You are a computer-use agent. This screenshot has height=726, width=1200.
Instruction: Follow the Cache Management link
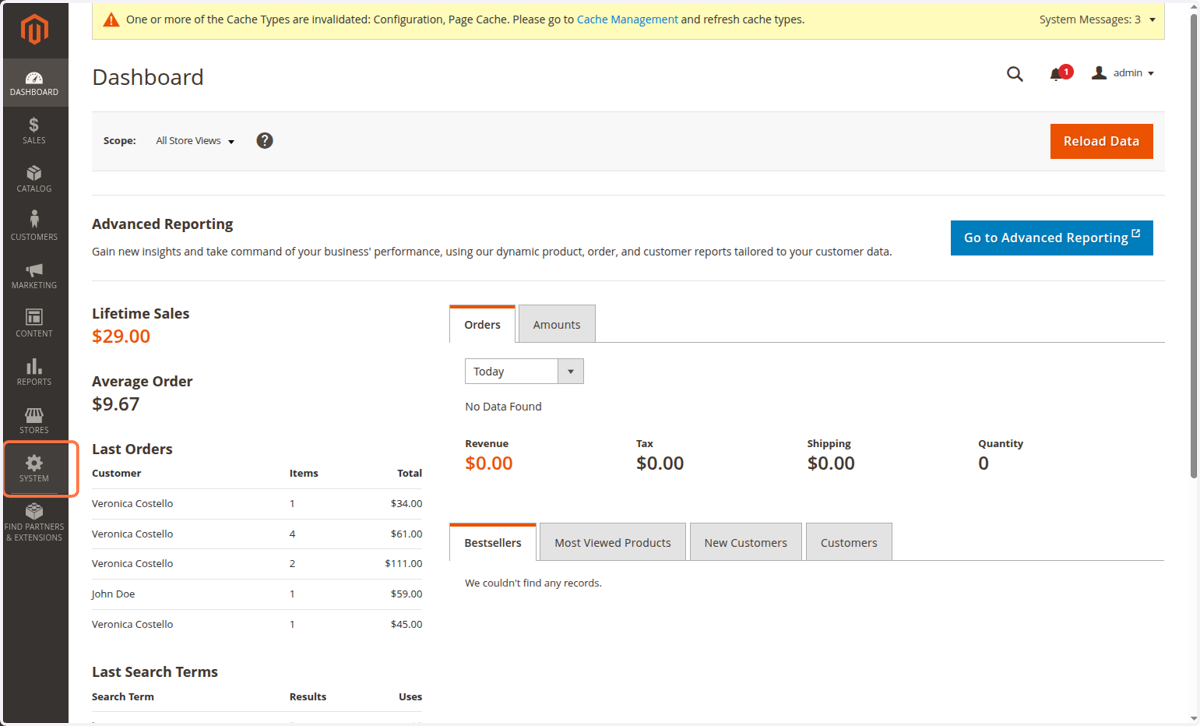click(x=627, y=20)
